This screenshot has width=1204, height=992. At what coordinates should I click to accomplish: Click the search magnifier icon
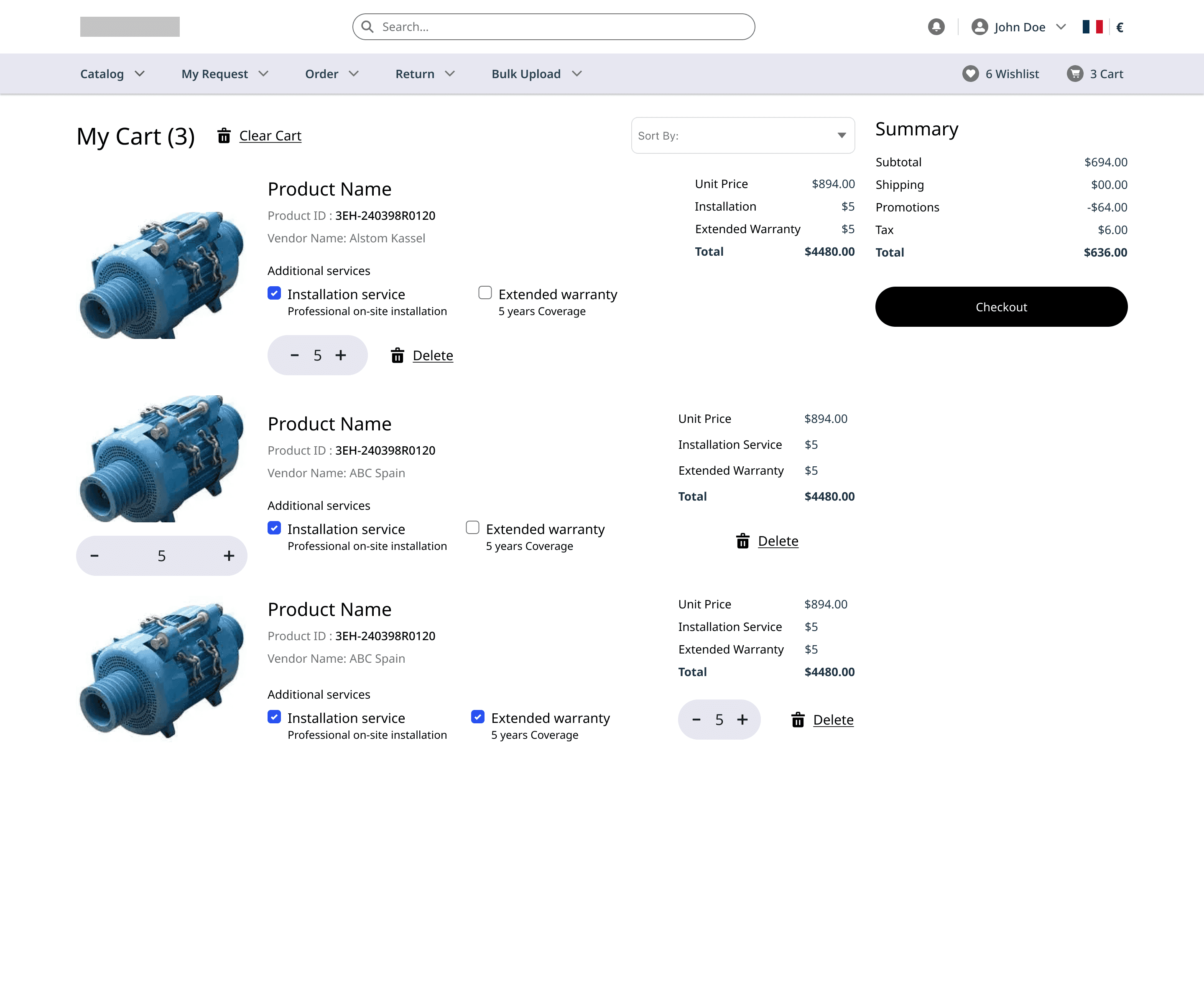pyautogui.click(x=367, y=27)
